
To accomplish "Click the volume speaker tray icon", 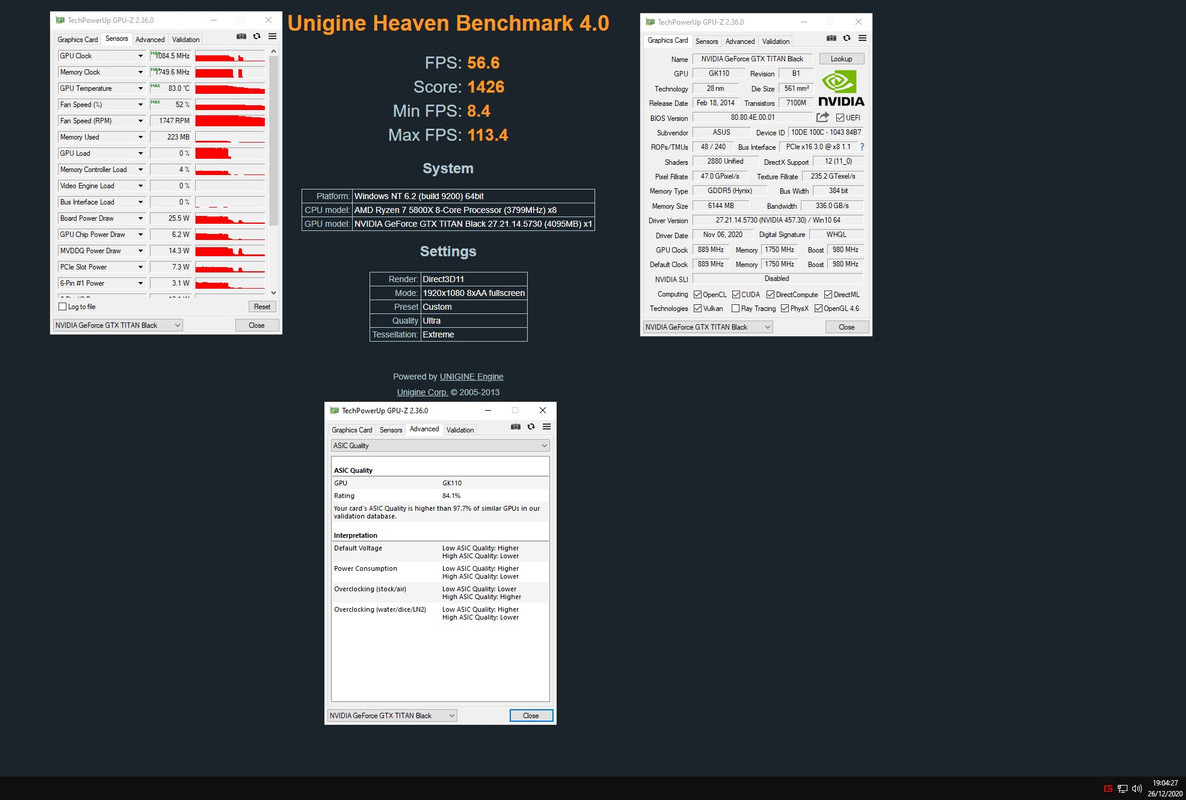I will tap(1137, 789).
